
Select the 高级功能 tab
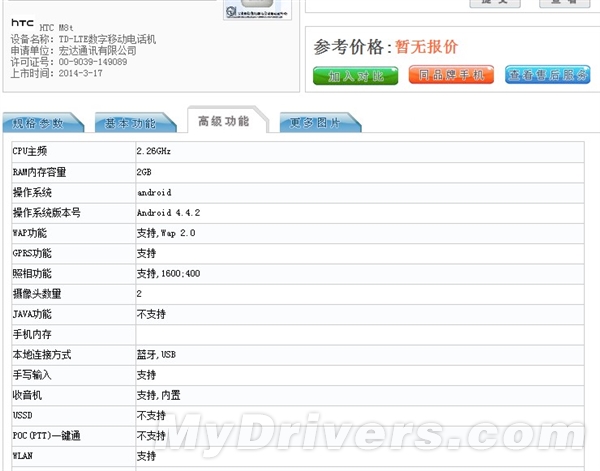pyautogui.click(x=223, y=121)
